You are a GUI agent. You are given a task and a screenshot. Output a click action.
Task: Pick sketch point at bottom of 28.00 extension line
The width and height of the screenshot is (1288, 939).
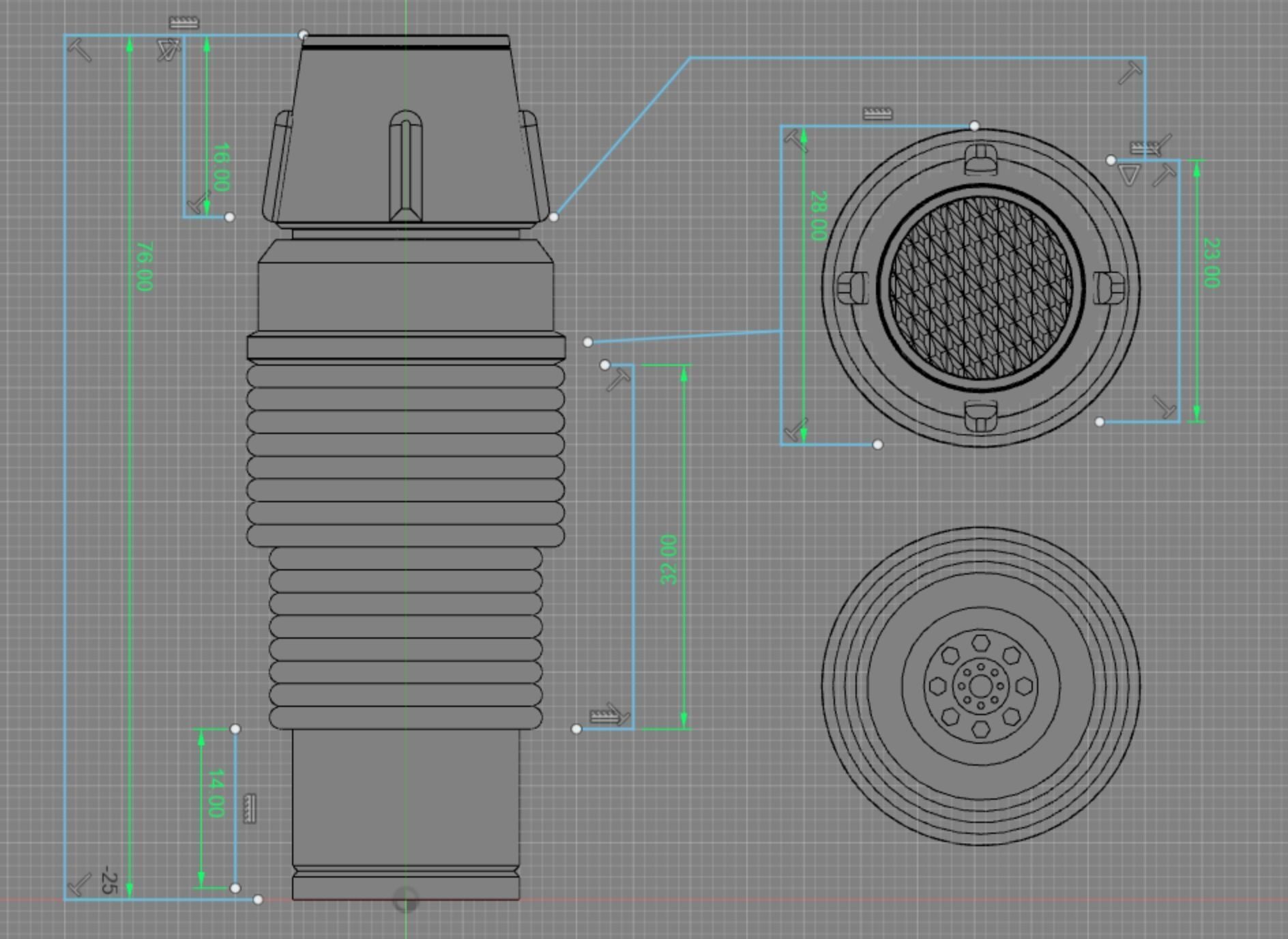pyautogui.click(x=878, y=445)
